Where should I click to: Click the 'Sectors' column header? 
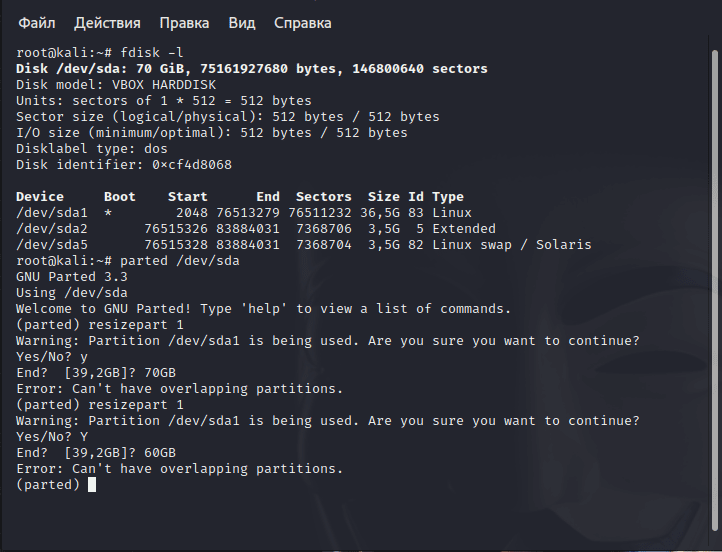(x=324, y=197)
